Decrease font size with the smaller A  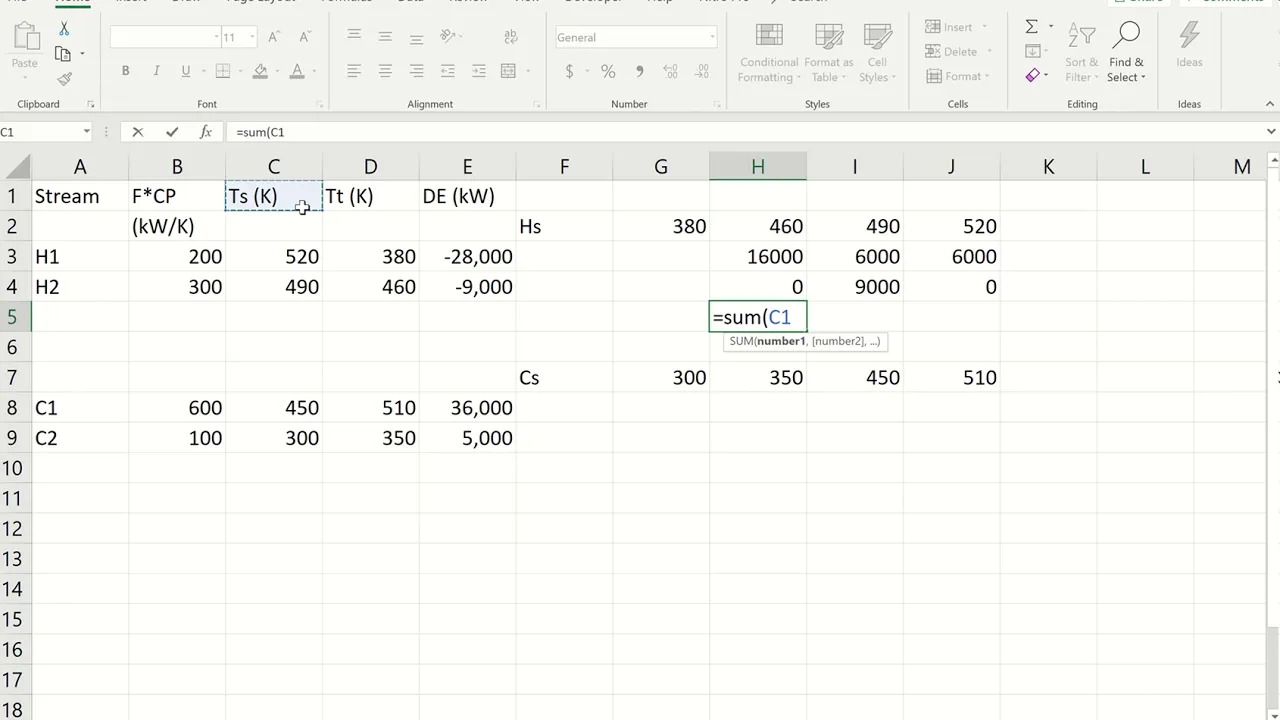point(305,37)
